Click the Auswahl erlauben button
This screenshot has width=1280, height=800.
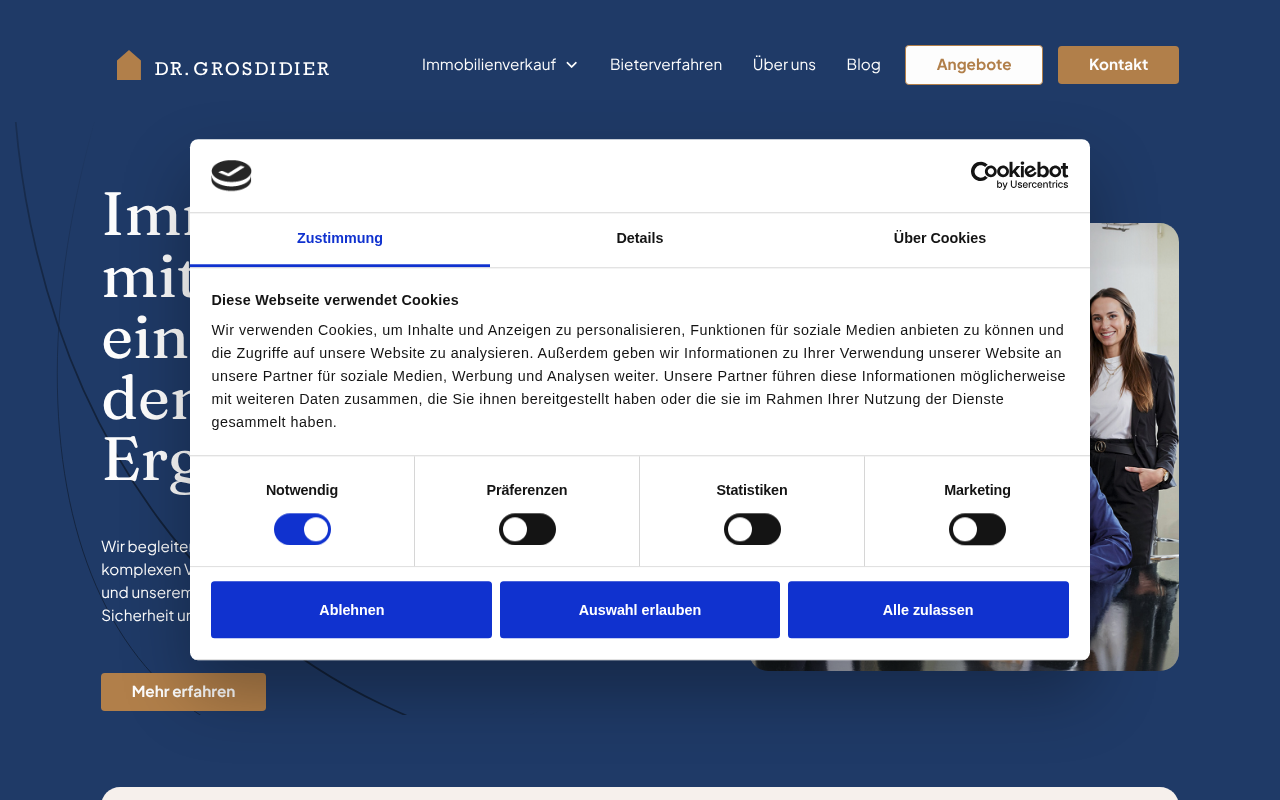click(640, 610)
